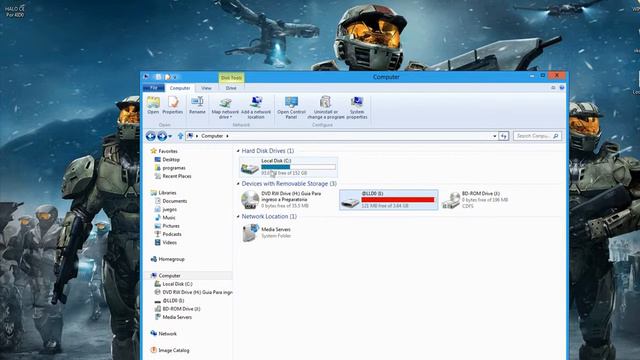Open the Quick Access Toolbar dropdown
Viewport: 640px width, 360px height.
coord(174,77)
